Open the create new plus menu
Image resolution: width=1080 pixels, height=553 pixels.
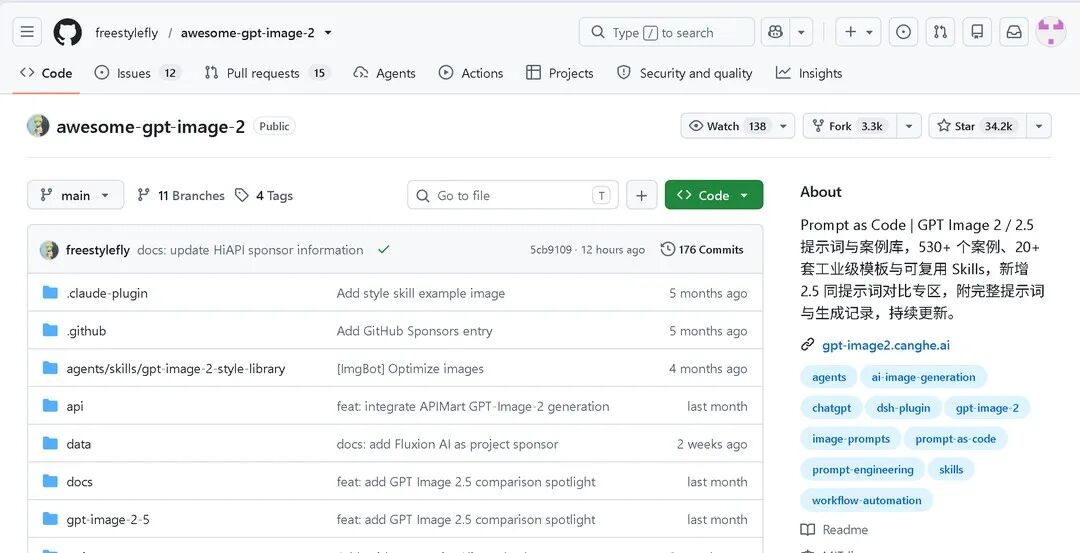(858, 32)
